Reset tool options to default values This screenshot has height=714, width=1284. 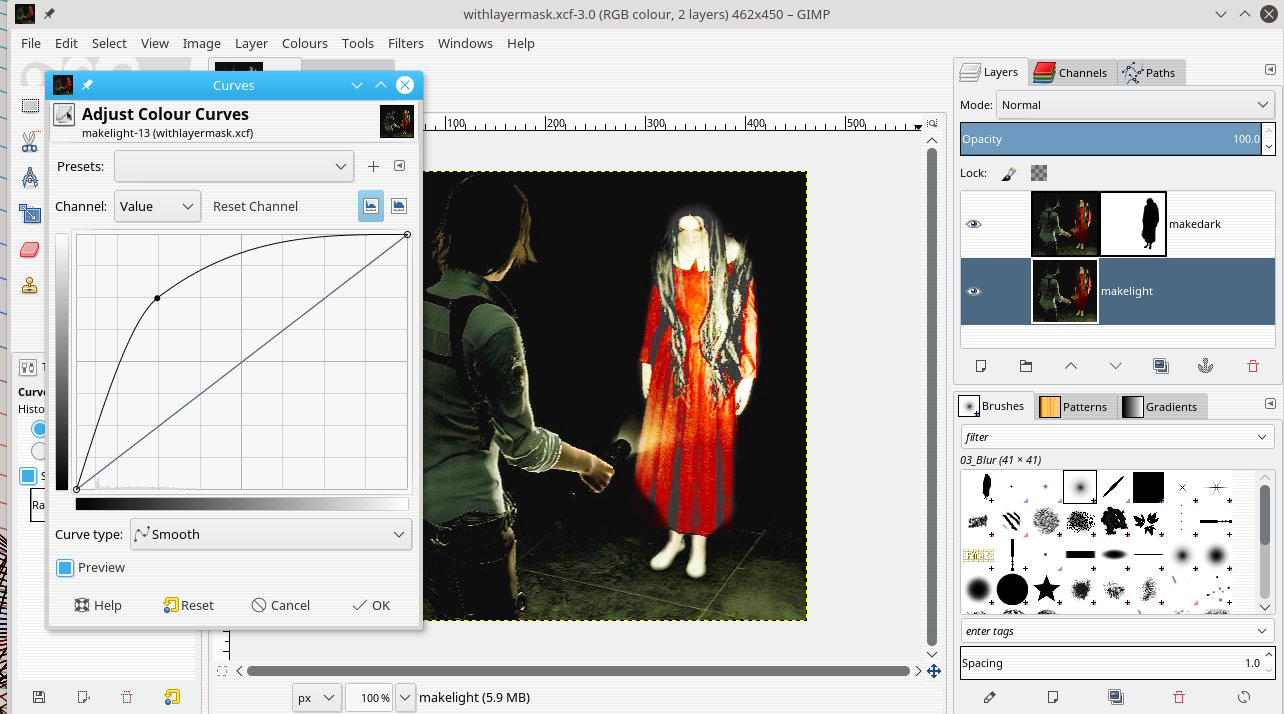[172, 697]
